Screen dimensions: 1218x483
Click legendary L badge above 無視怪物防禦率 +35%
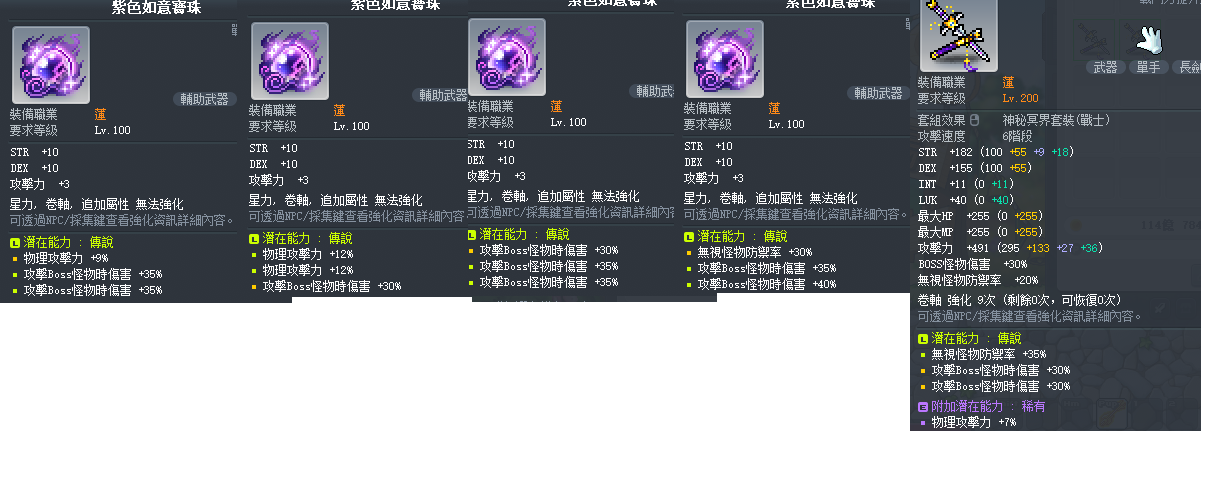923,339
